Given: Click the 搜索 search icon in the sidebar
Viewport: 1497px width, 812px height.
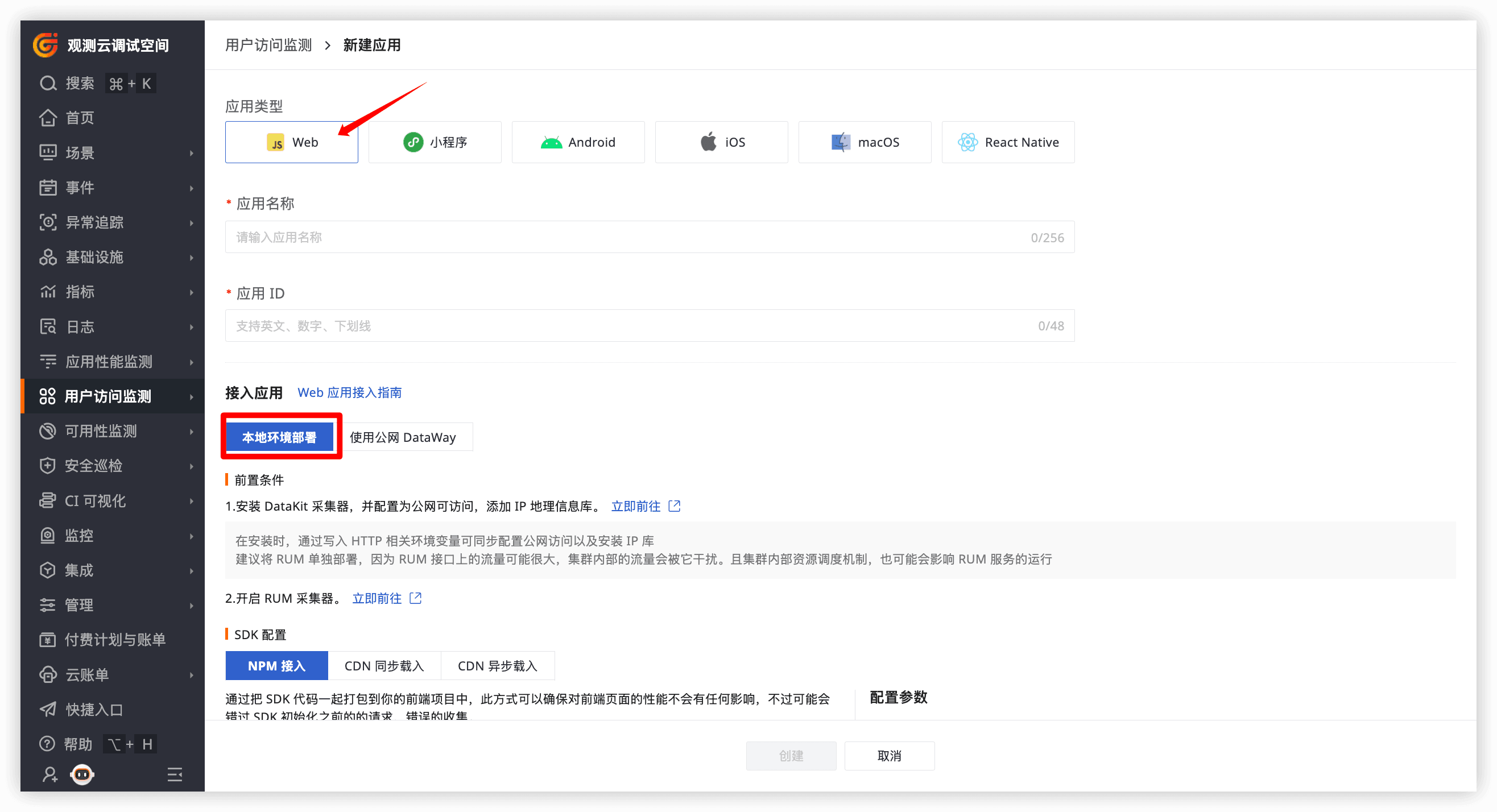Looking at the screenshot, I should pos(48,82).
